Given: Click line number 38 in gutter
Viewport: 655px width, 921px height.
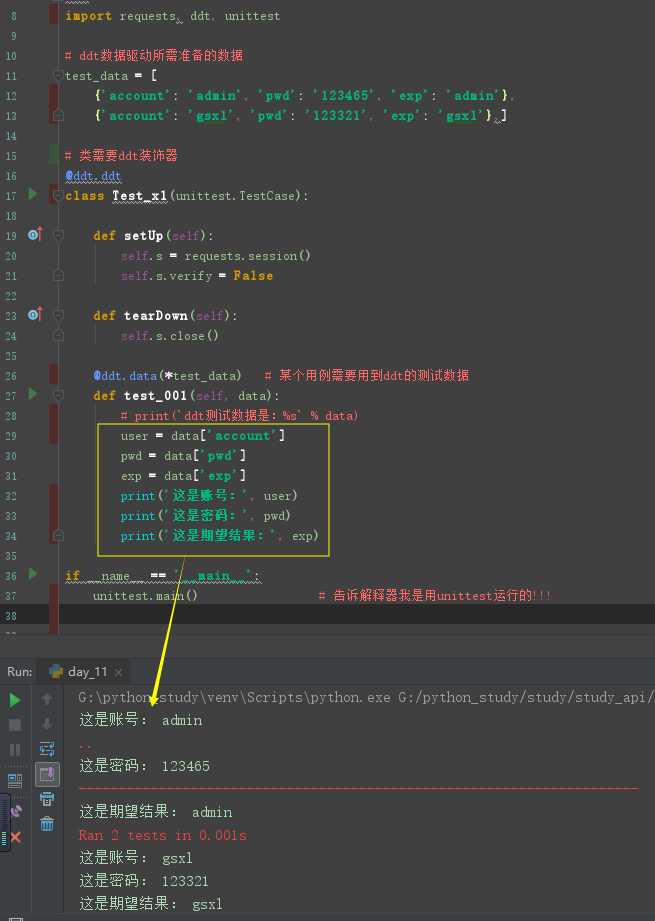Looking at the screenshot, I should [x=11, y=616].
